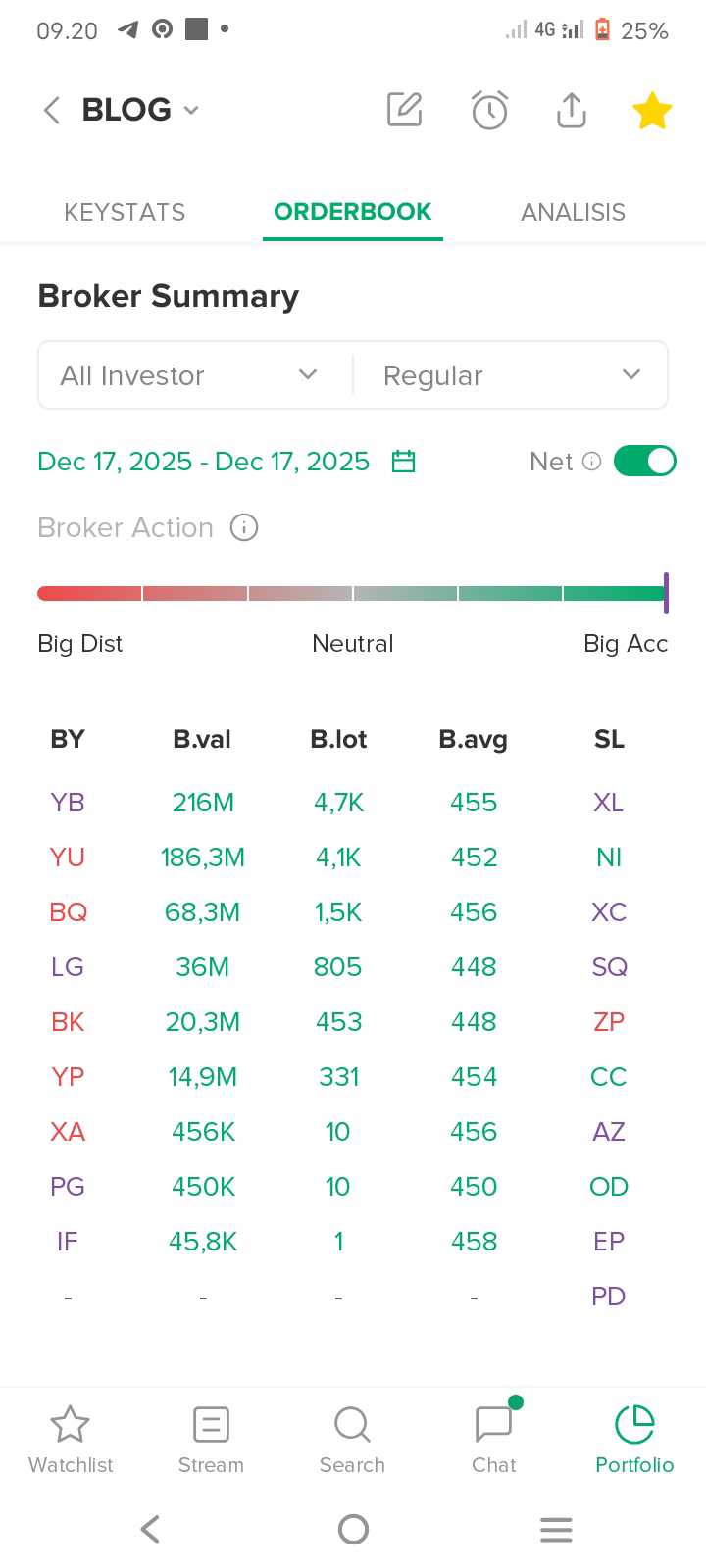Remove BLOG from favorites via the star icon
Image resolution: width=706 pixels, height=1568 pixels.
[x=652, y=110]
